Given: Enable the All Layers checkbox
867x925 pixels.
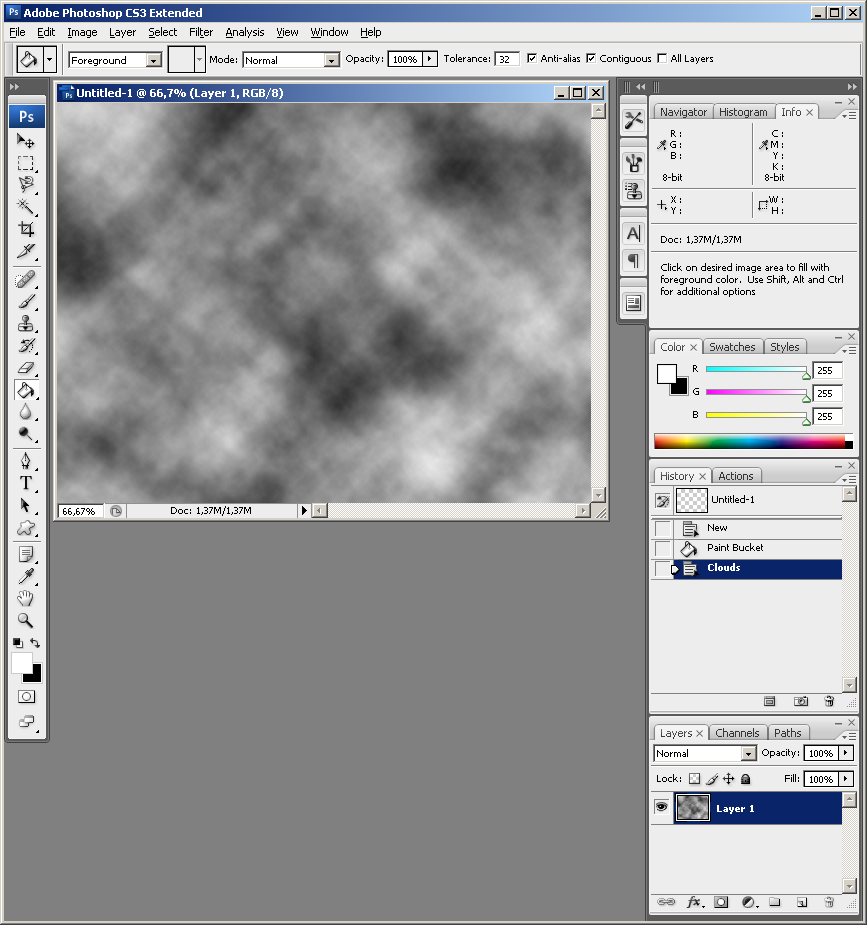Looking at the screenshot, I should coord(662,59).
